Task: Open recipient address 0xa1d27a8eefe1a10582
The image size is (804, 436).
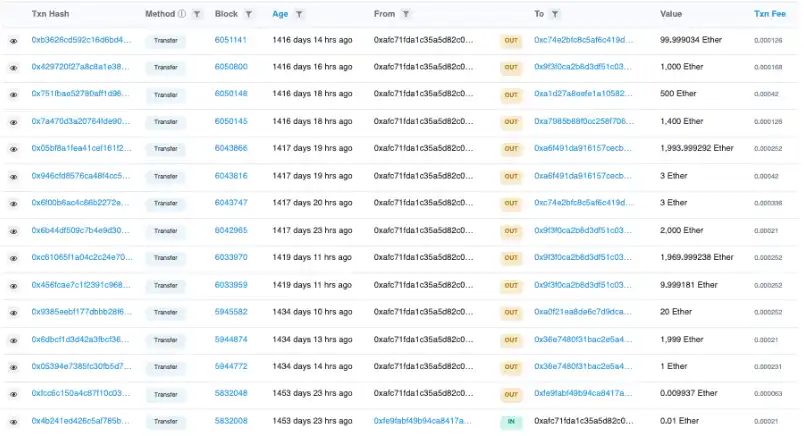Action: (x=583, y=93)
